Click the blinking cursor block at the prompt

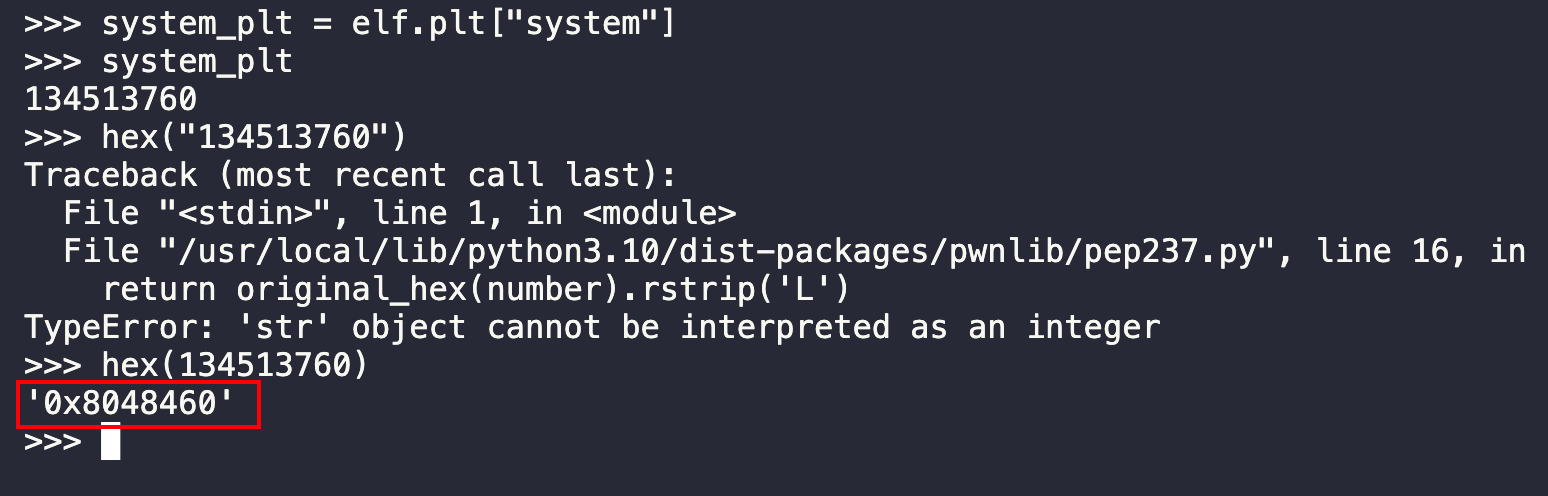pyautogui.click(x=111, y=443)
